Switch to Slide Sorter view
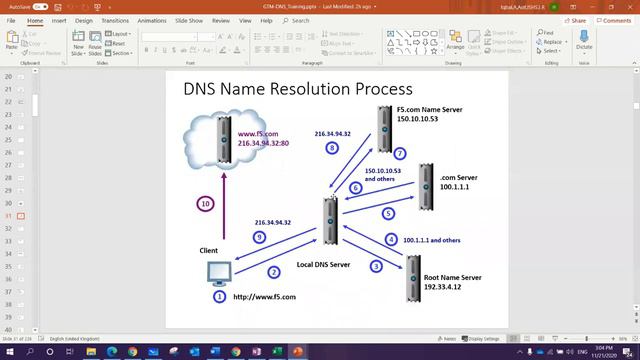The image size is (640, 360). [x=527, y=339]
